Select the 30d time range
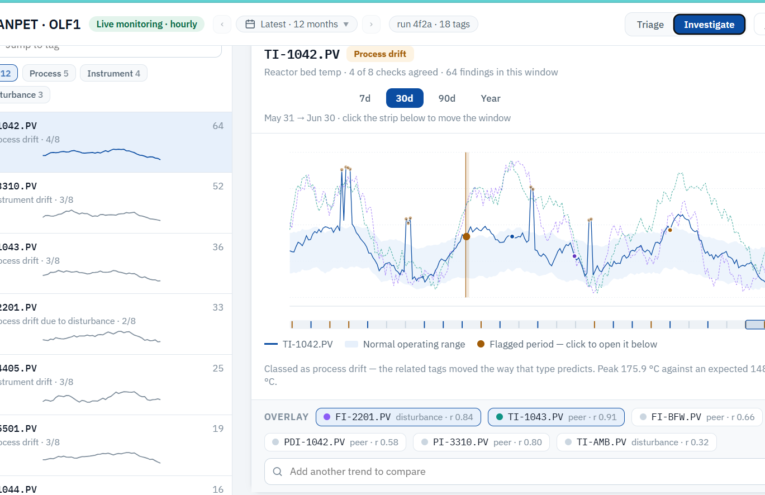This screenshot has height=495, width=765. point(404,99)
